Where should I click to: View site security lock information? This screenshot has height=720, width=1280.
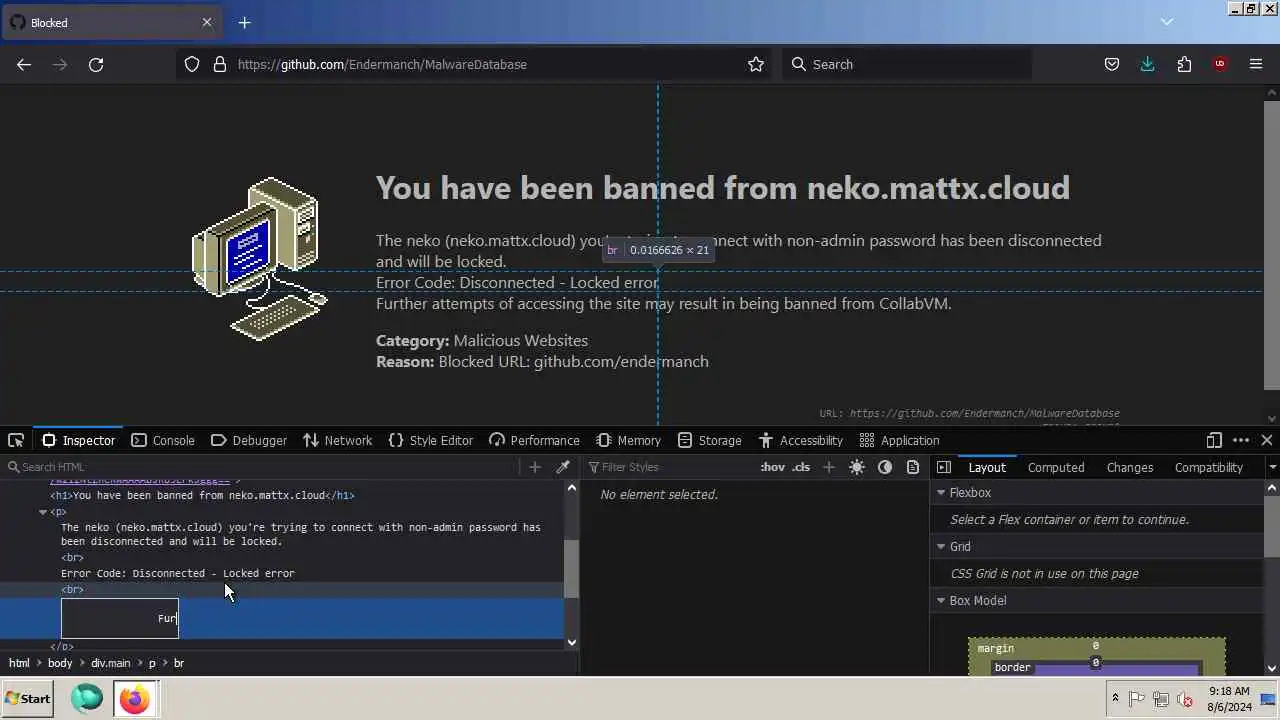220,64
